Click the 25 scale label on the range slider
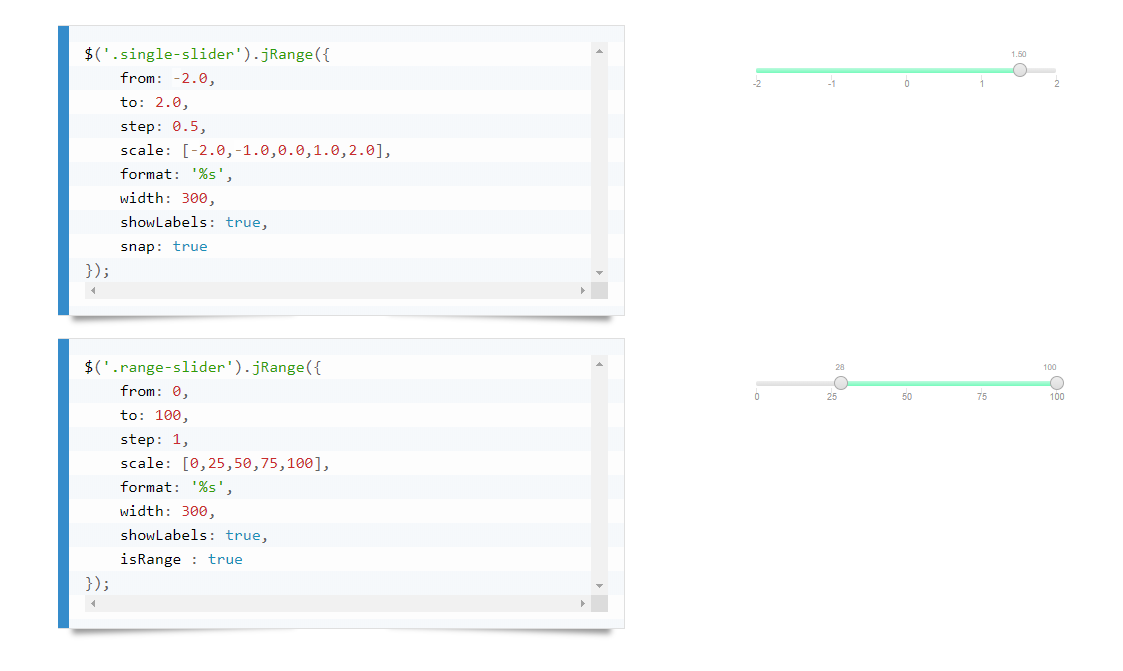Screen dimensions: 1123x671 point(832,397)
